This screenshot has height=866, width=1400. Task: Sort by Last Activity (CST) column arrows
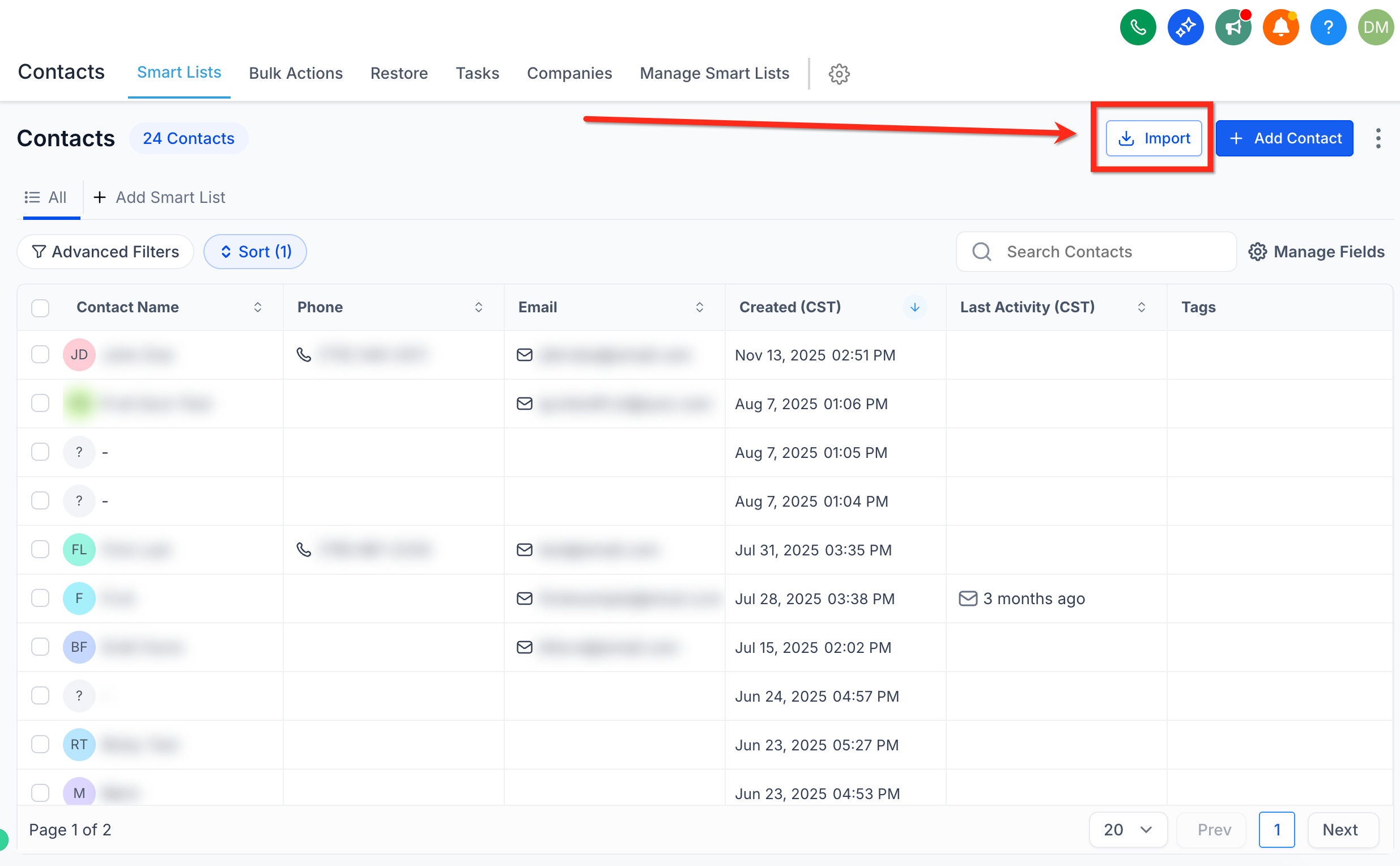[1141, 307]
